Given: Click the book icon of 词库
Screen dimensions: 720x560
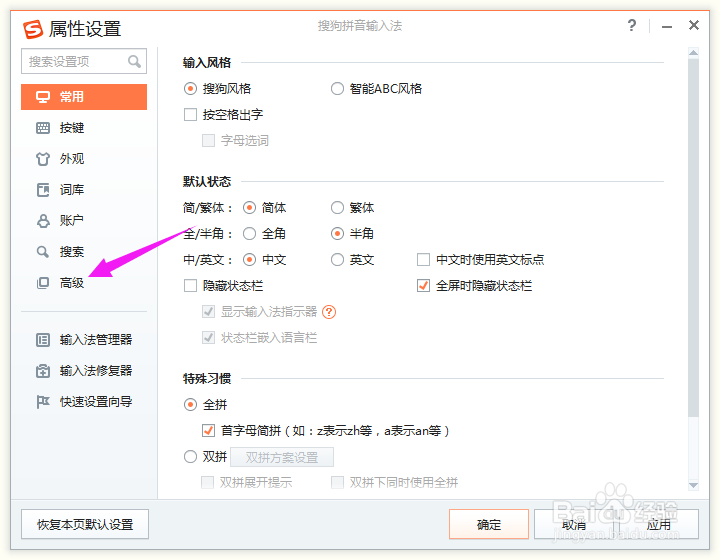Looking at the screenshot, I should click(x=43, y=190).
